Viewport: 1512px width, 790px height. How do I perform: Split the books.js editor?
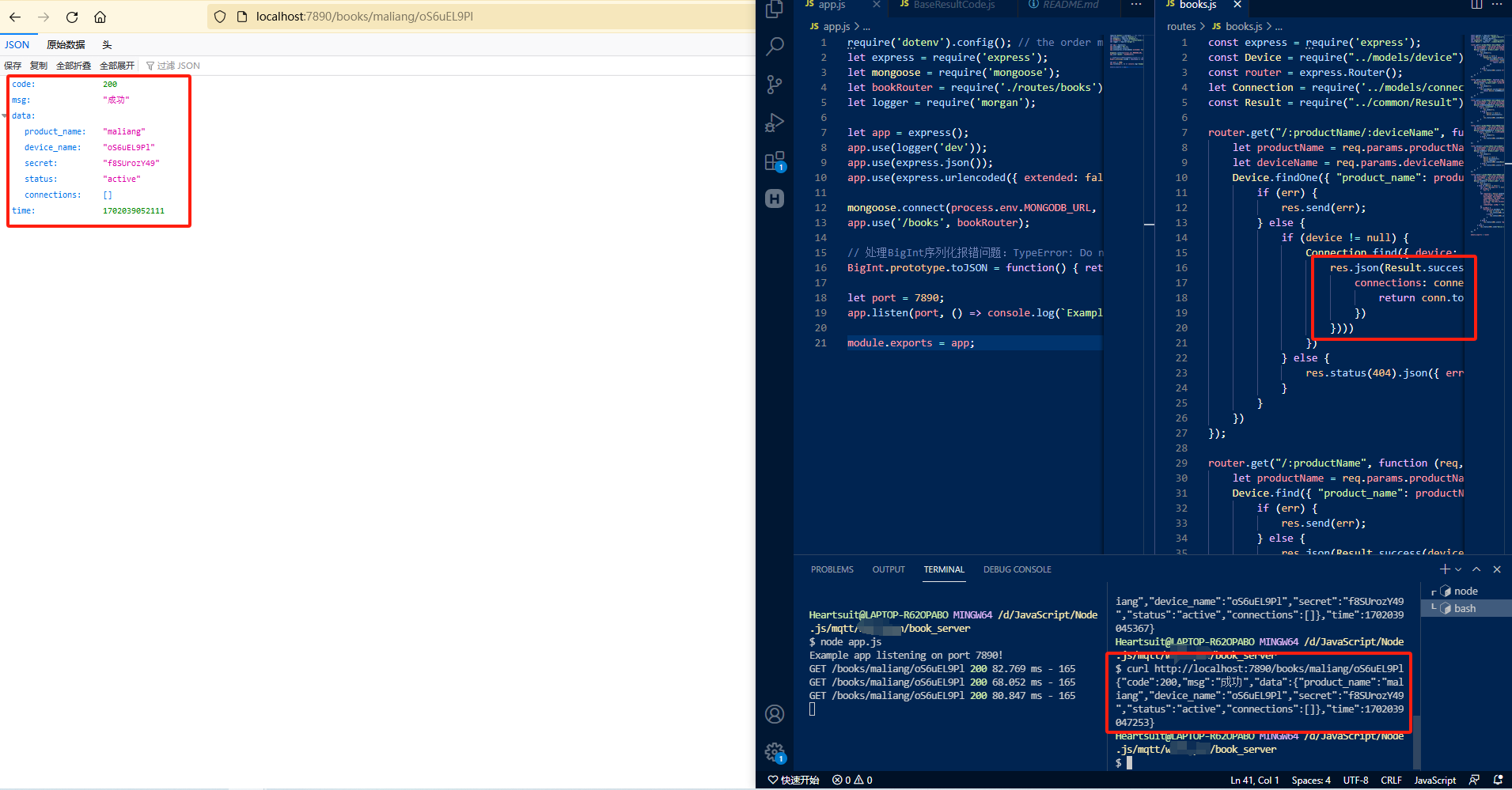tap(1476, 5)
